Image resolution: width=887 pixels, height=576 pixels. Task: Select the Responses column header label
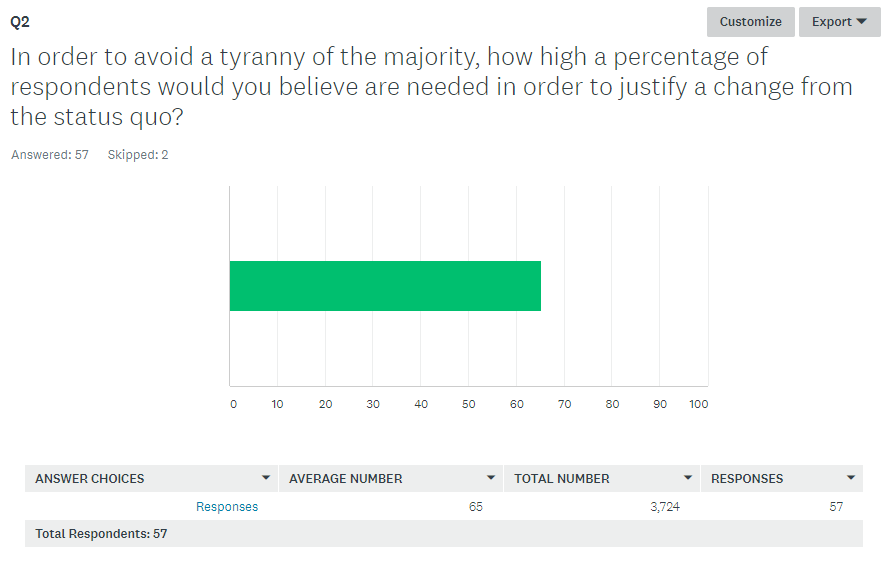pyautogui.click(x=747, y=479)
